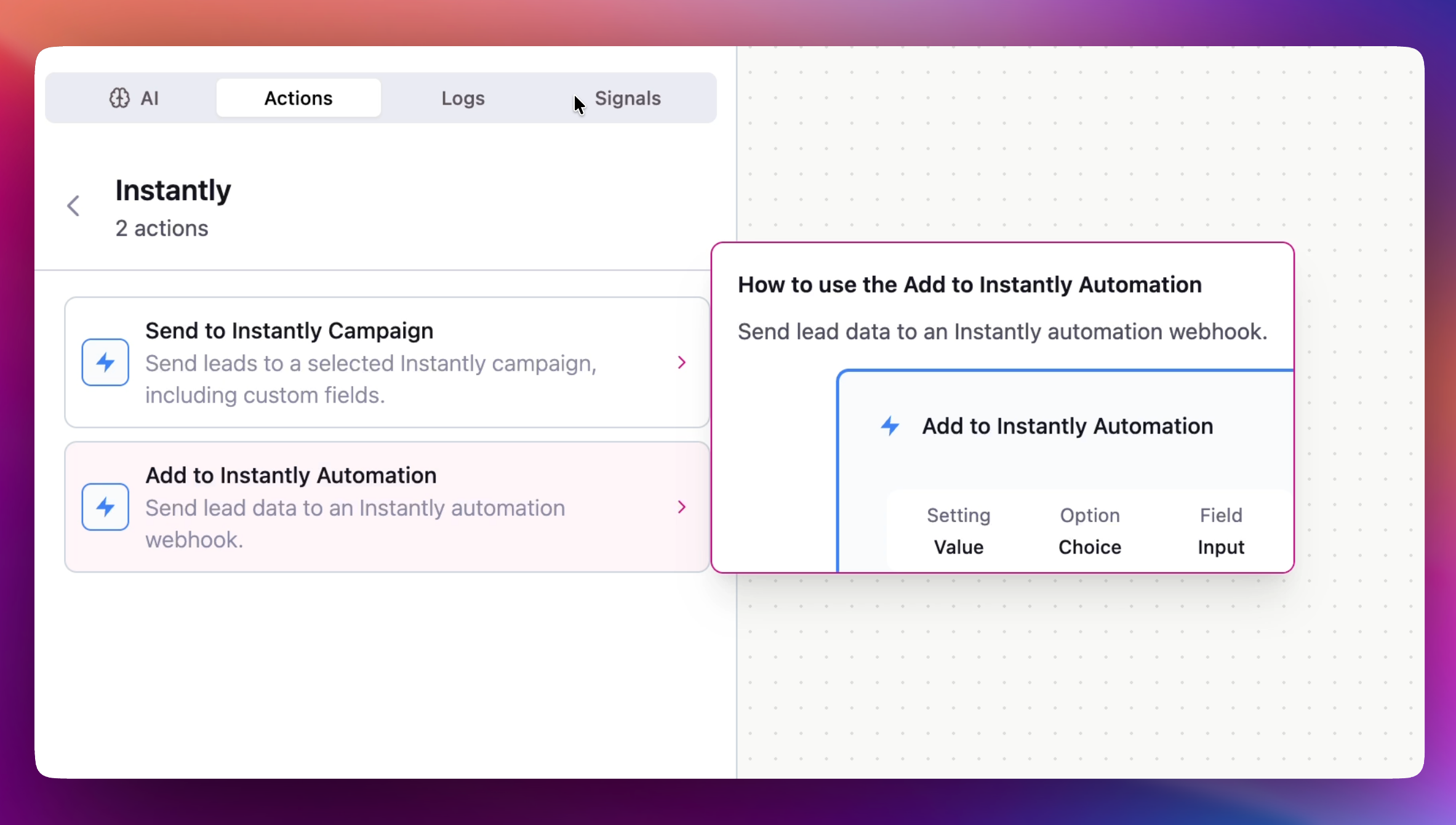The height and width of the screenshot is (825, 1456).
Task: Expand Add to Instantly Automation chevron
Action: pos(681,507)
